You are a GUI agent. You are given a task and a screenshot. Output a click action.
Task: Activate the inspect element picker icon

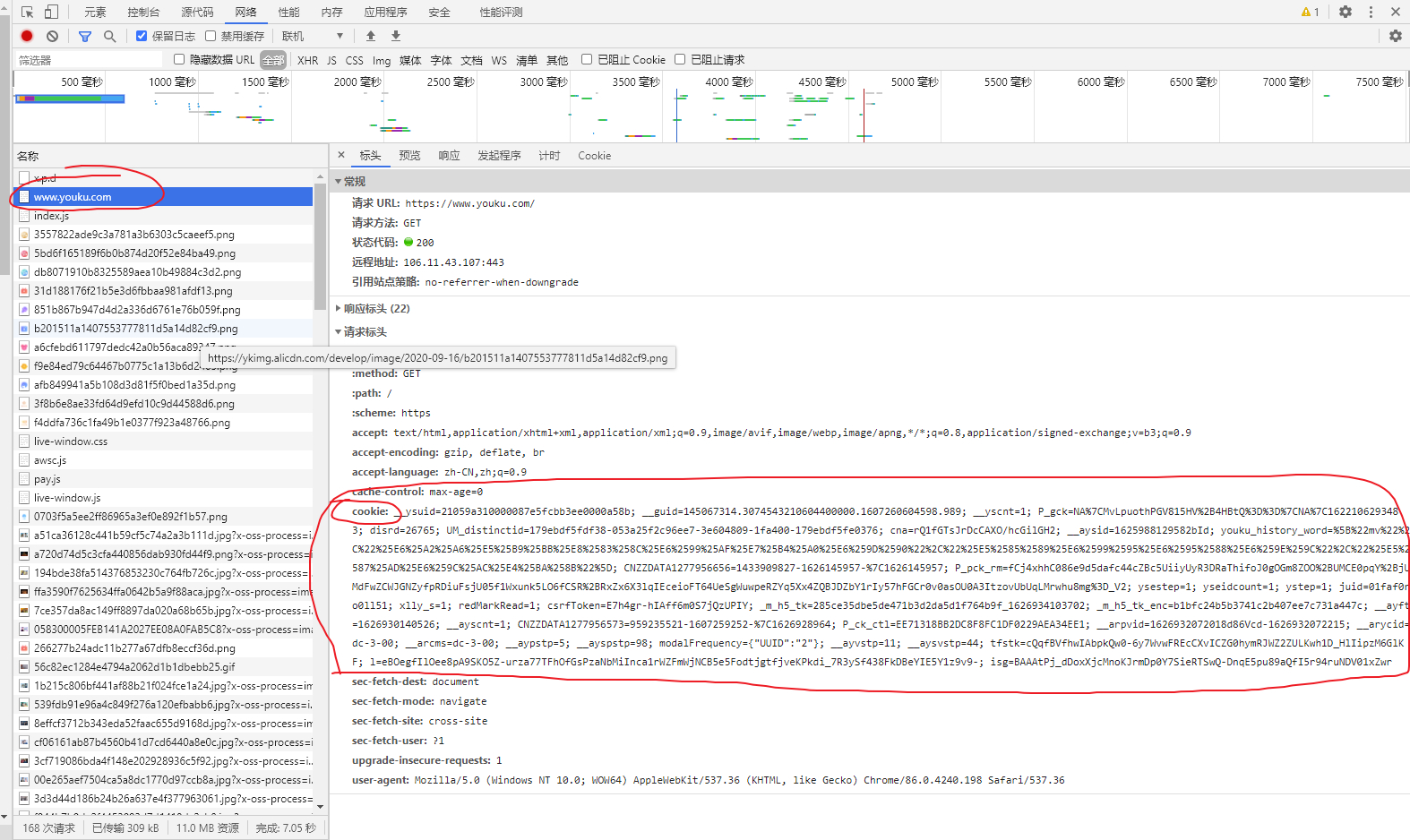[27, 12]
